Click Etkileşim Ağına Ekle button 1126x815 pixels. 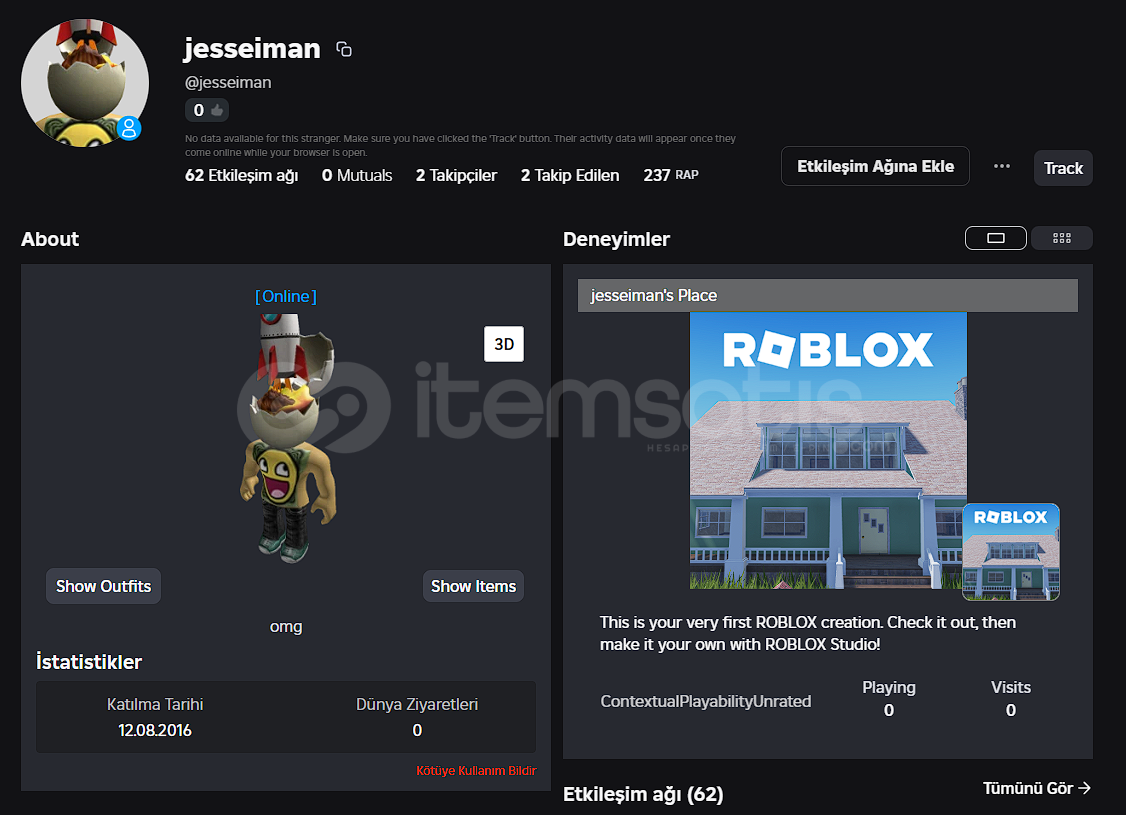pos(875,167)
